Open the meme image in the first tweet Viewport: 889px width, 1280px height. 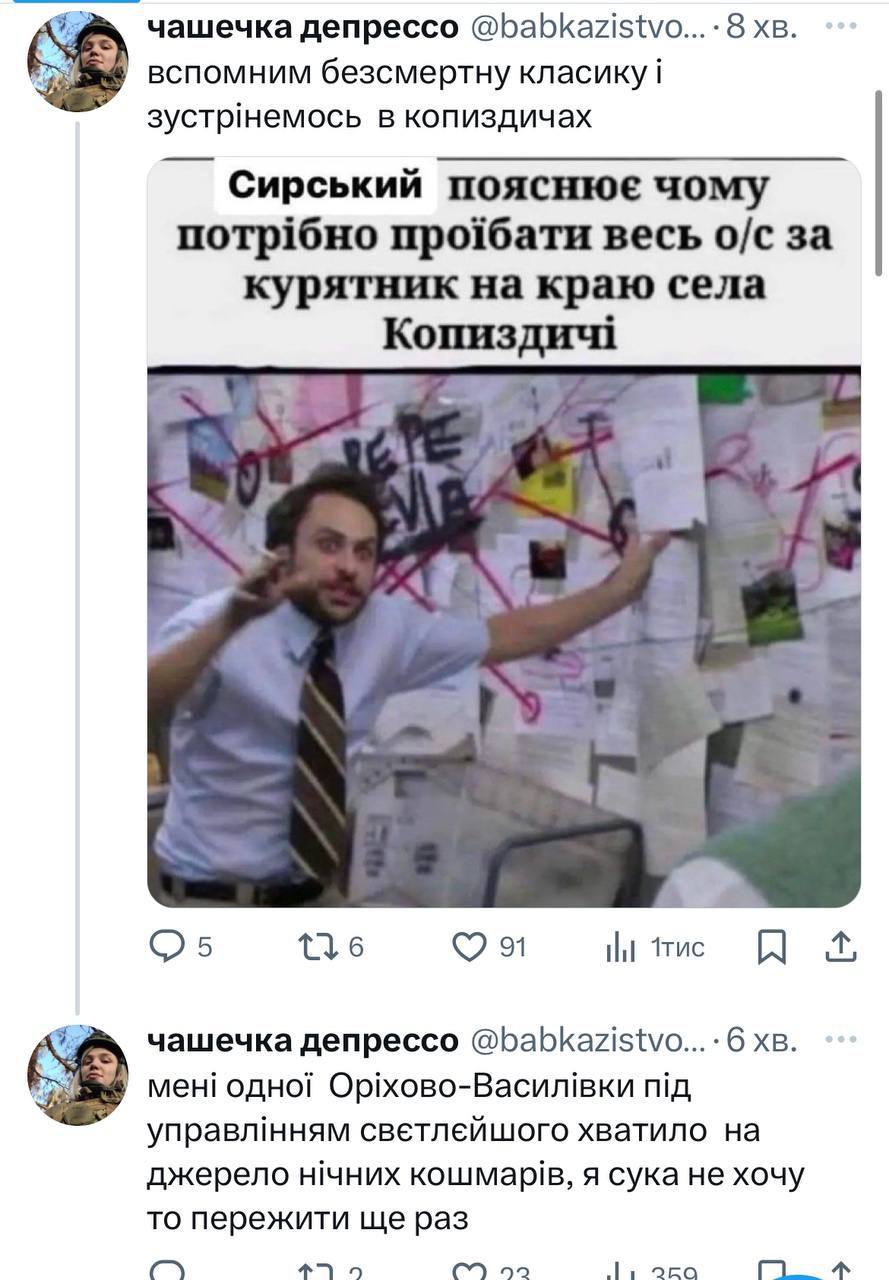coord(504,532)
